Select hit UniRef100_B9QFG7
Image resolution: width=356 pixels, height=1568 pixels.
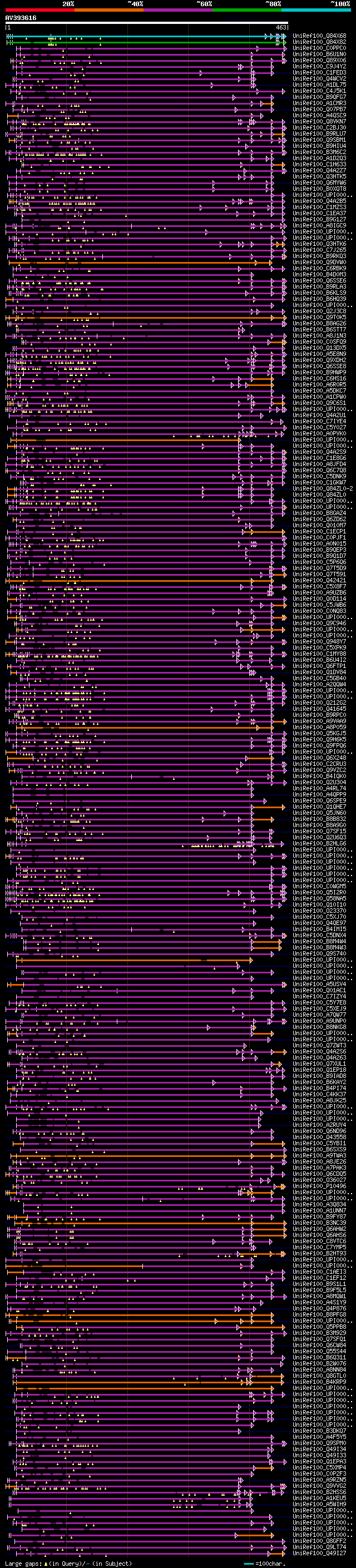tap(319, 97)
